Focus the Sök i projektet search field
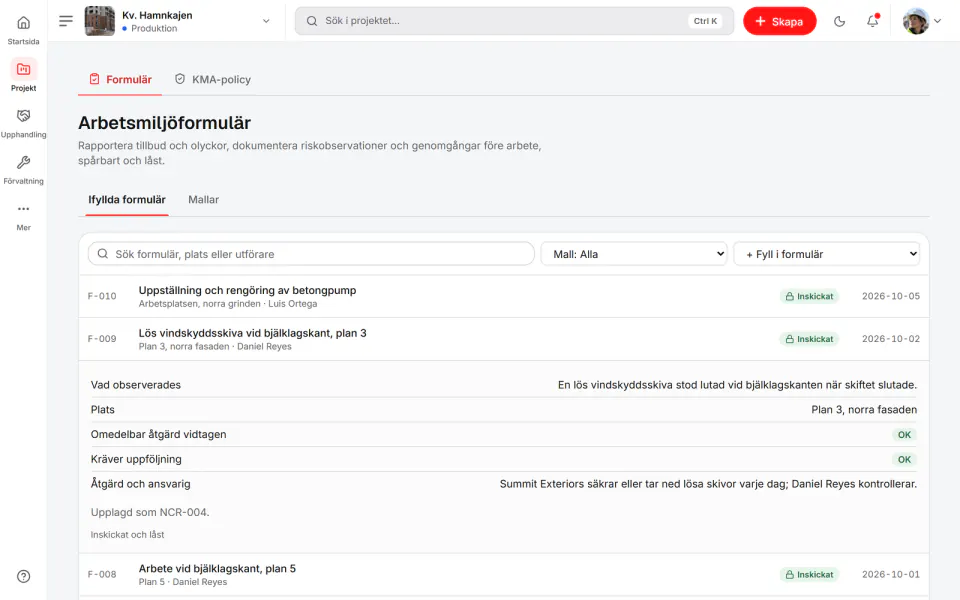960x600 pixels. 514,21
